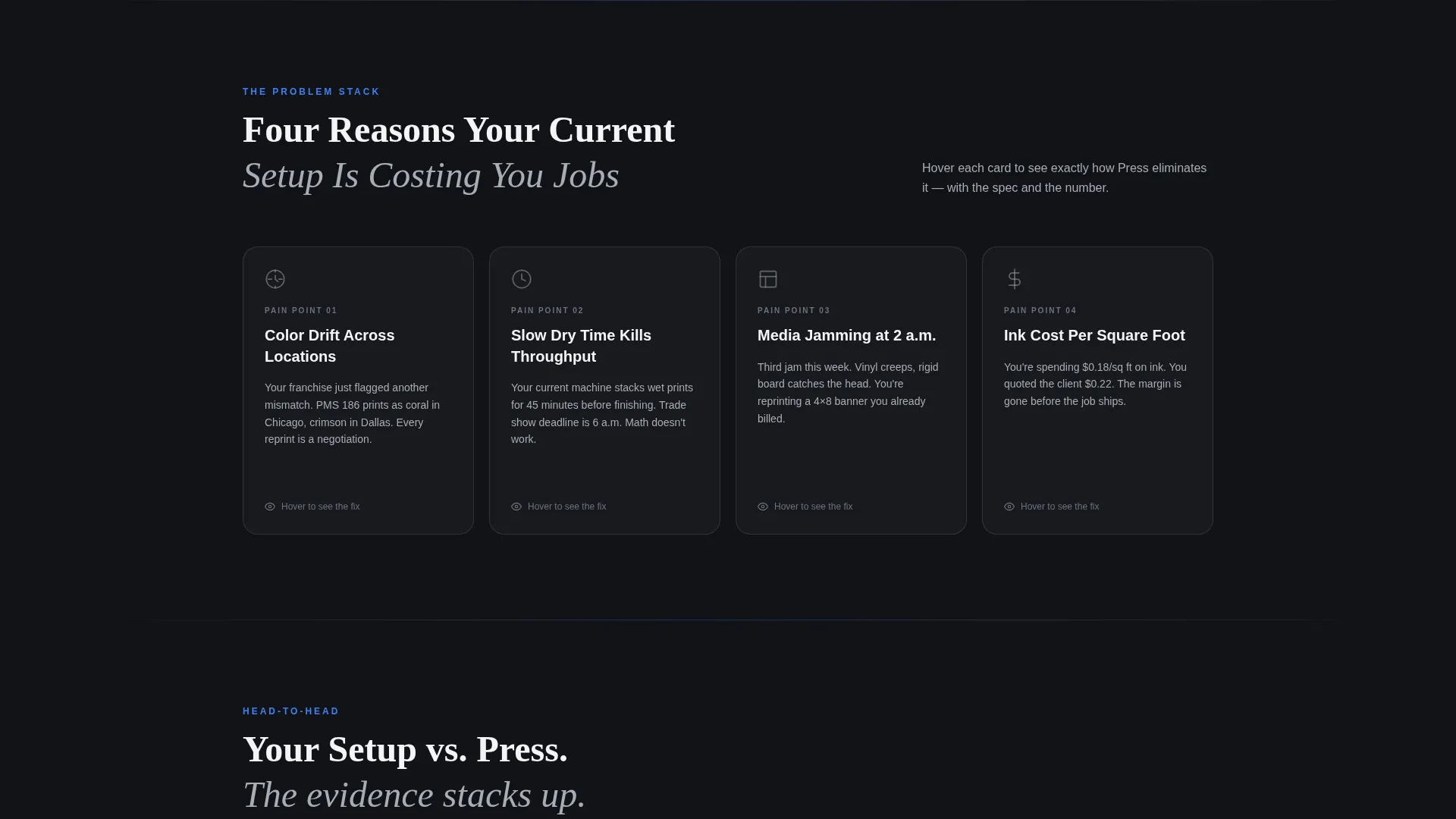
Task: Click the dollar sign icon on Pain Point 04
Action: [1015, 279]
